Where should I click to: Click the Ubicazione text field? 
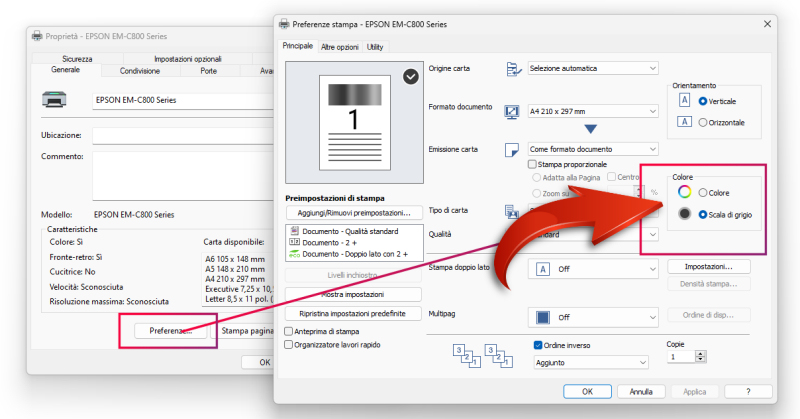(x=183, y=136)
